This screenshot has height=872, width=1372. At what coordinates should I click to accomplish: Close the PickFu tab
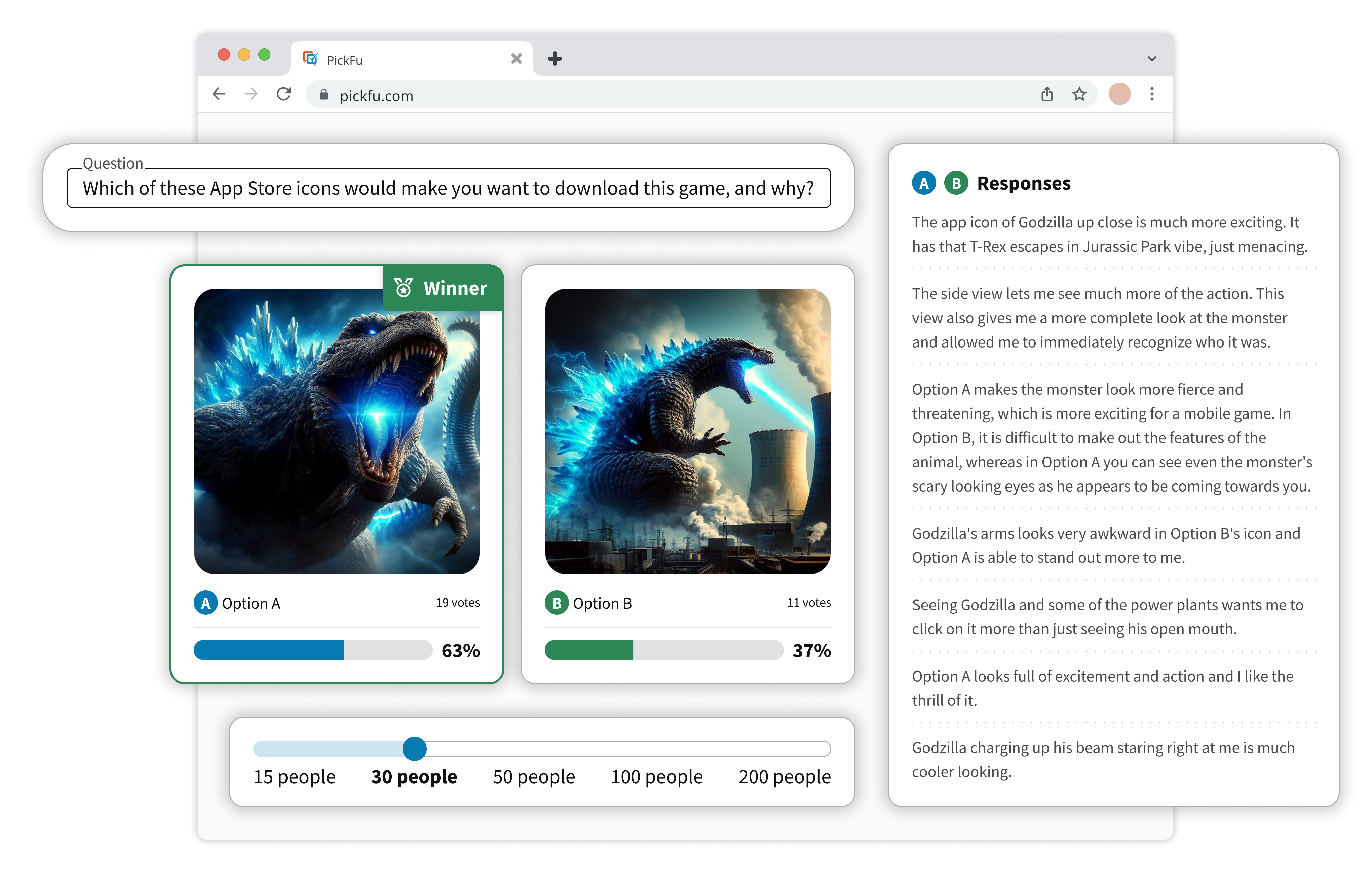pos(516,59)
